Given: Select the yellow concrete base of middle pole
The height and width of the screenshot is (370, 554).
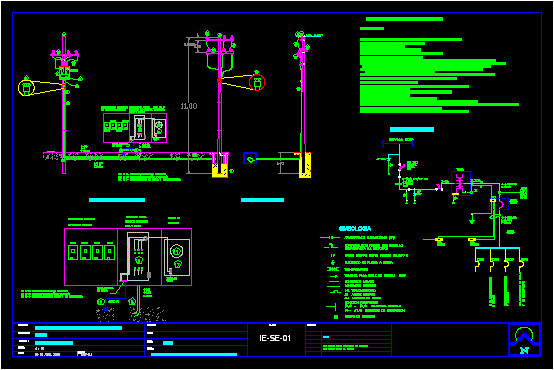Looking at the screenshot, I should coord(220,165).
